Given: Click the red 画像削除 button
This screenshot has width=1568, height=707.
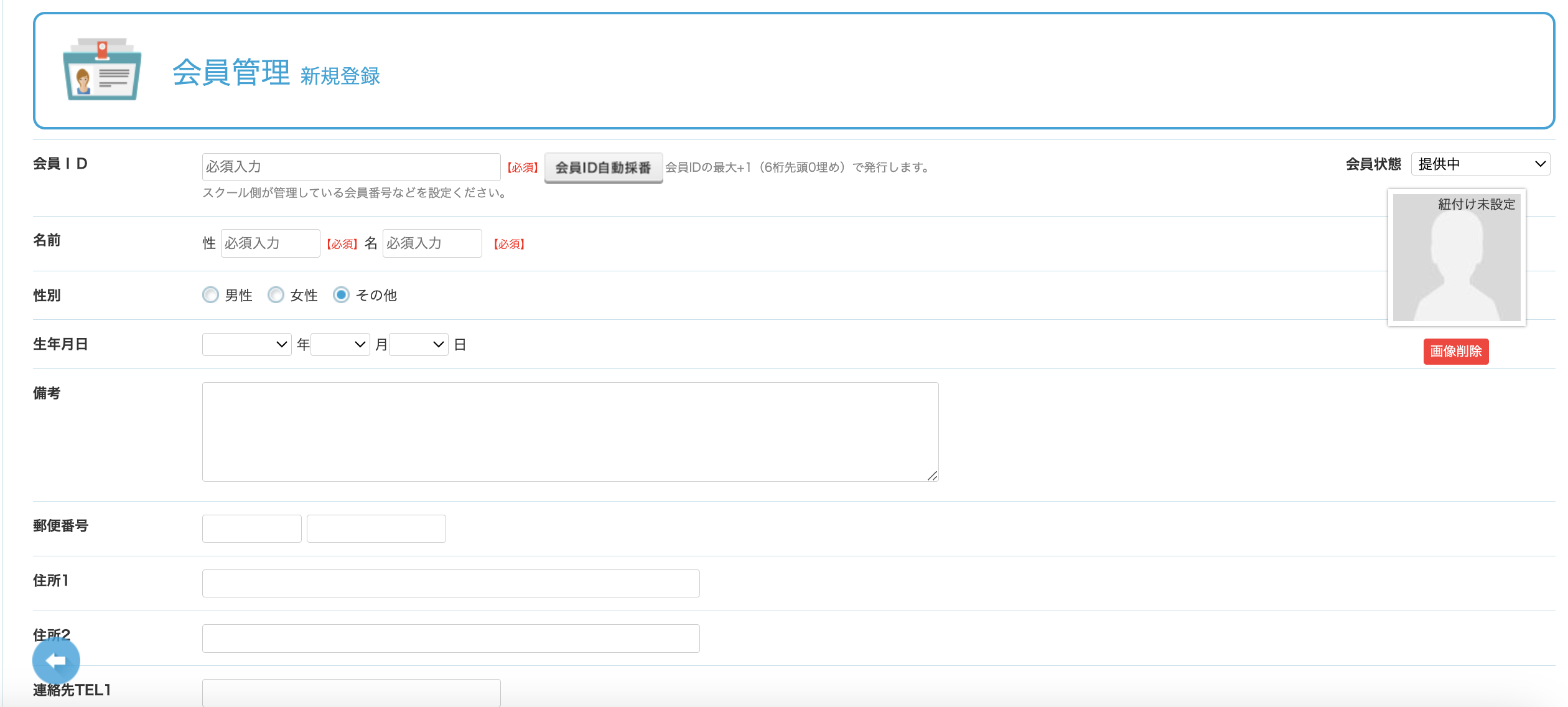Looking at the screenshot, I should pyautogui.click(x=1456, y=352).
